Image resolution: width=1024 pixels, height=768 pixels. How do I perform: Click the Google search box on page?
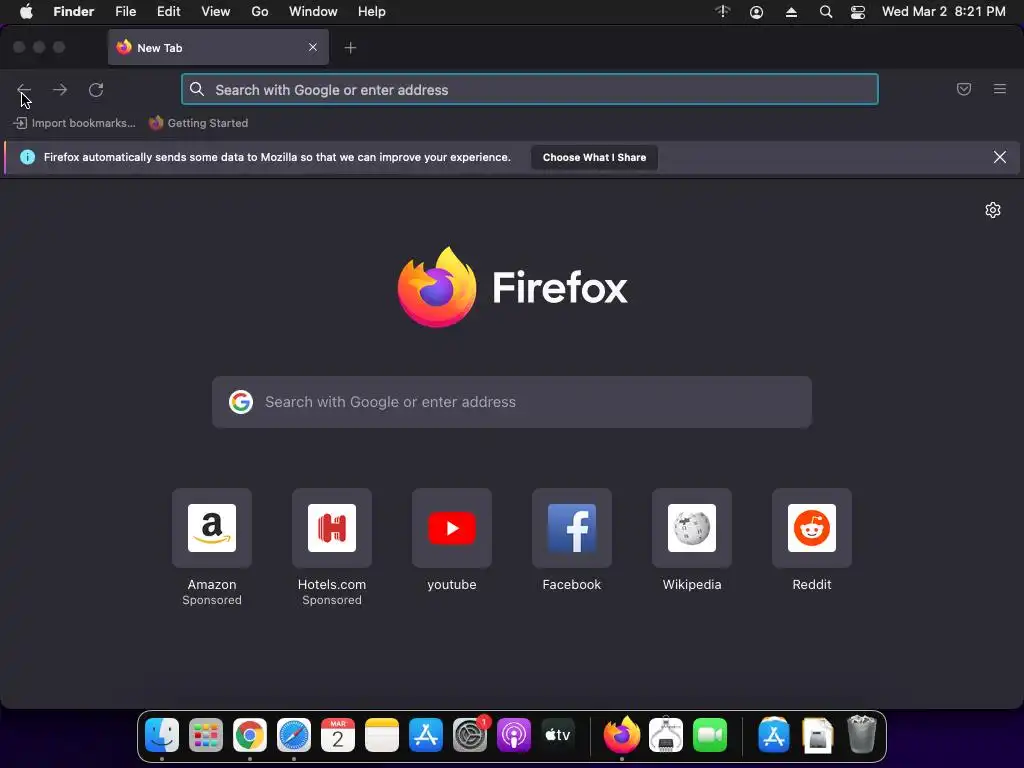point(512,402)
